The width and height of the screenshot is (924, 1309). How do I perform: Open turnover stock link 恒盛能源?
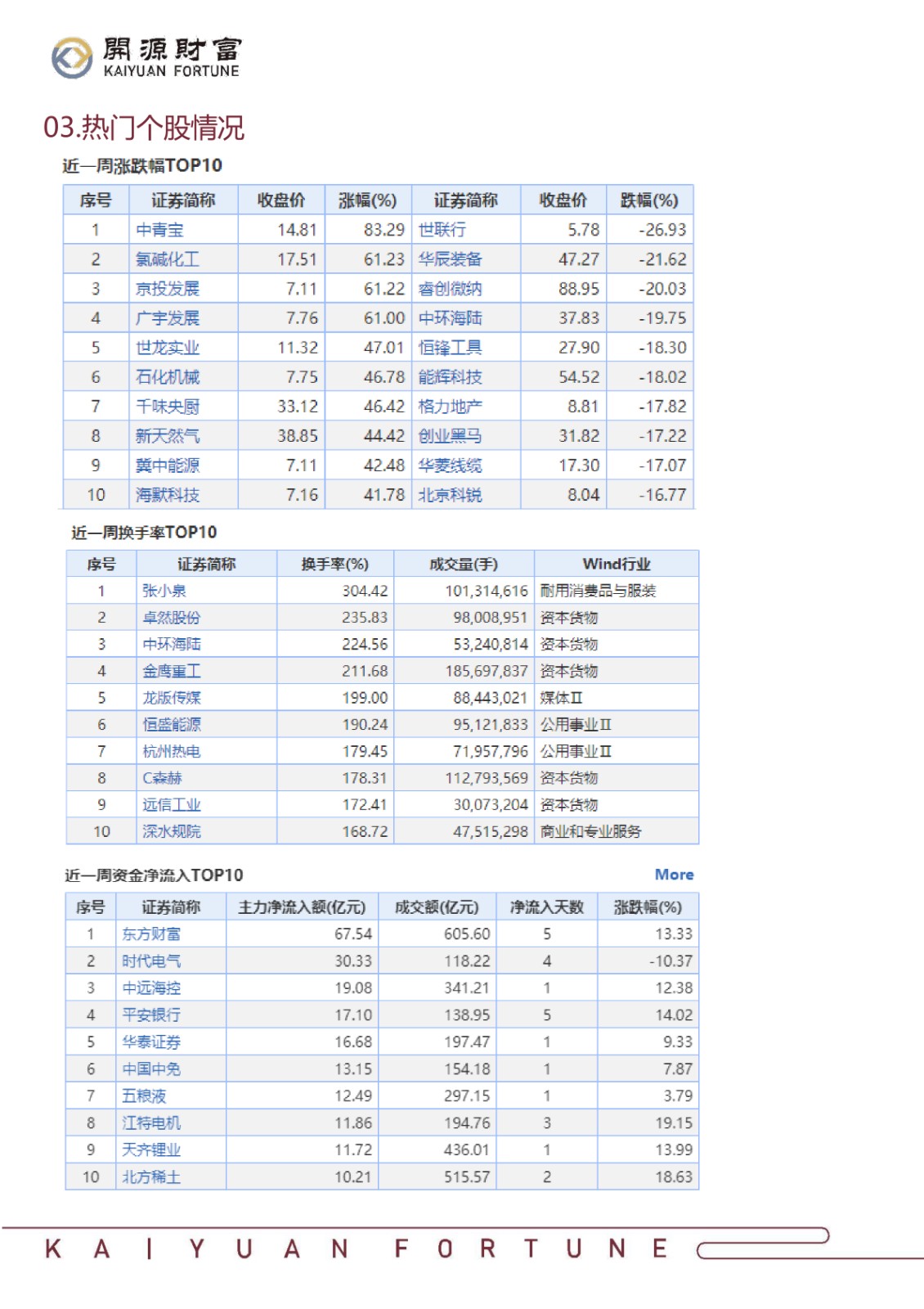coord(171,725)
